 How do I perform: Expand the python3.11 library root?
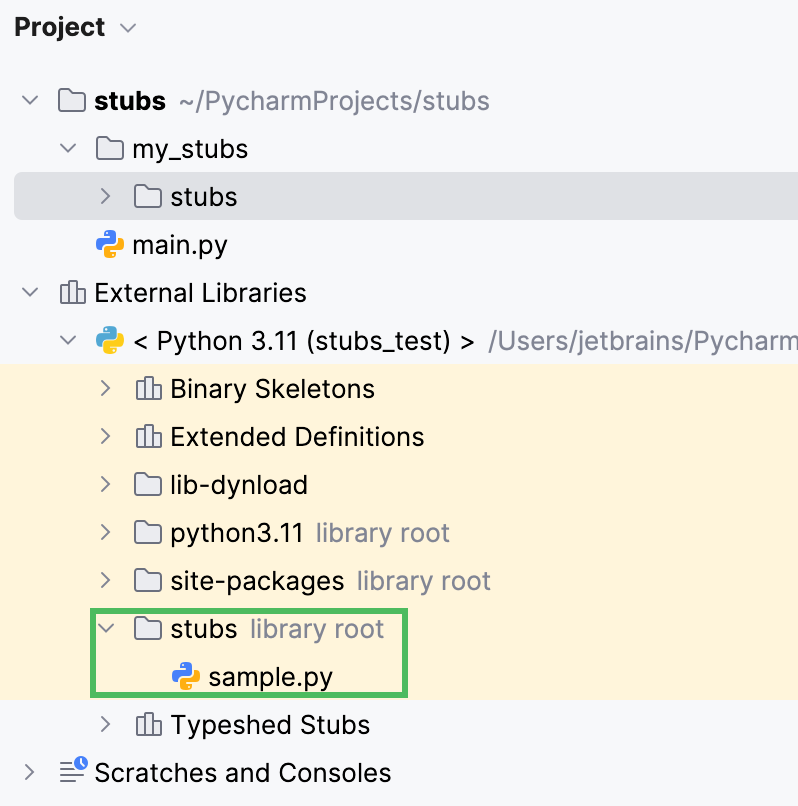pyautogui.click(x=106, y=532)
